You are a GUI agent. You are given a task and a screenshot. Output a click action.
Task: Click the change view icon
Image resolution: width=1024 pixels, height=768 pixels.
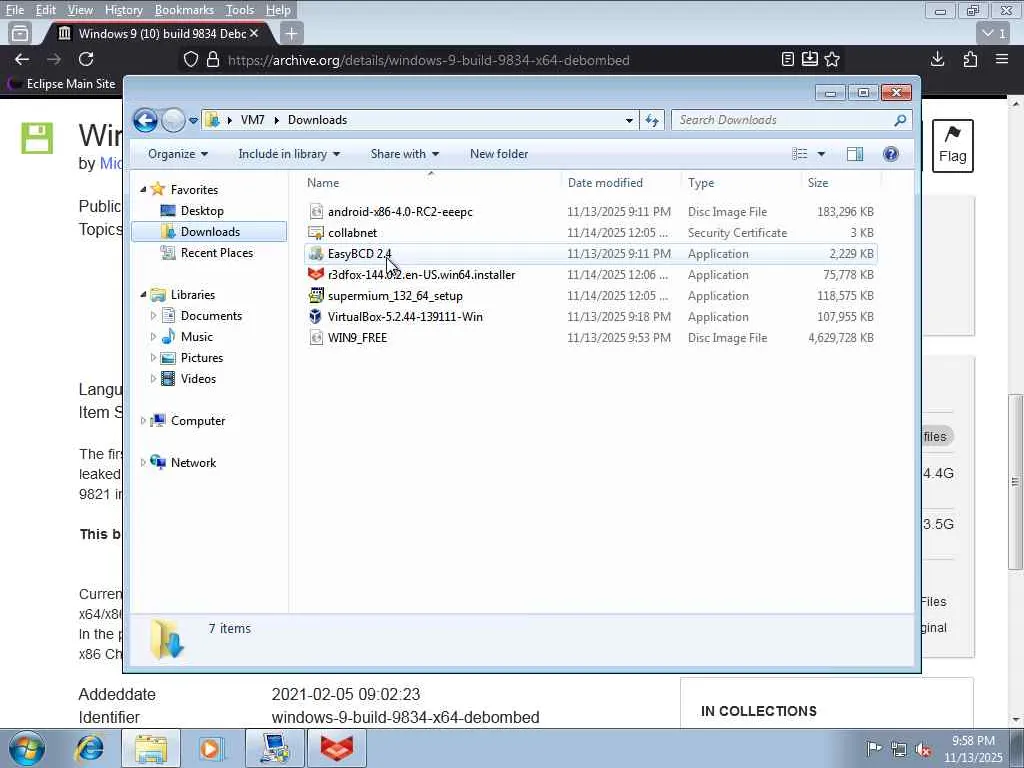point(799,154)
